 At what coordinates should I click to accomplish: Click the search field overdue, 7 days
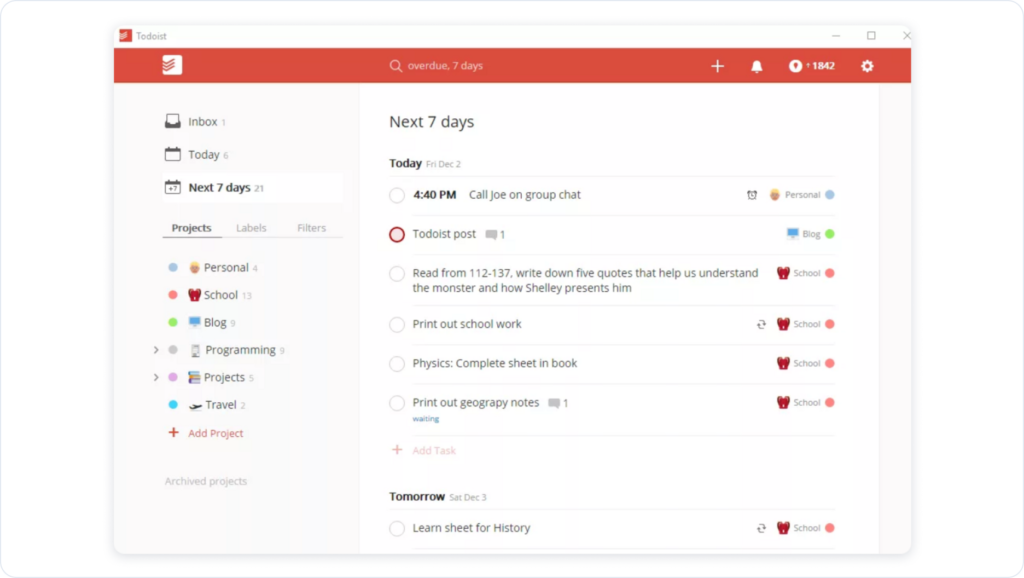click(445, 65)
